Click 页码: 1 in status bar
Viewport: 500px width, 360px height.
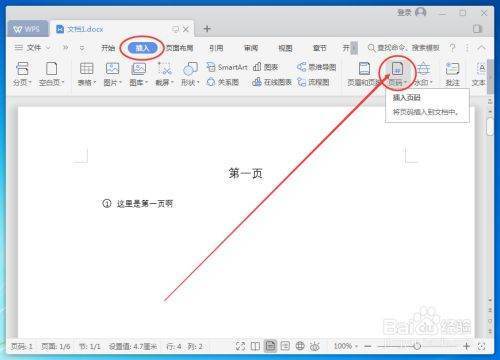point(22,346)
